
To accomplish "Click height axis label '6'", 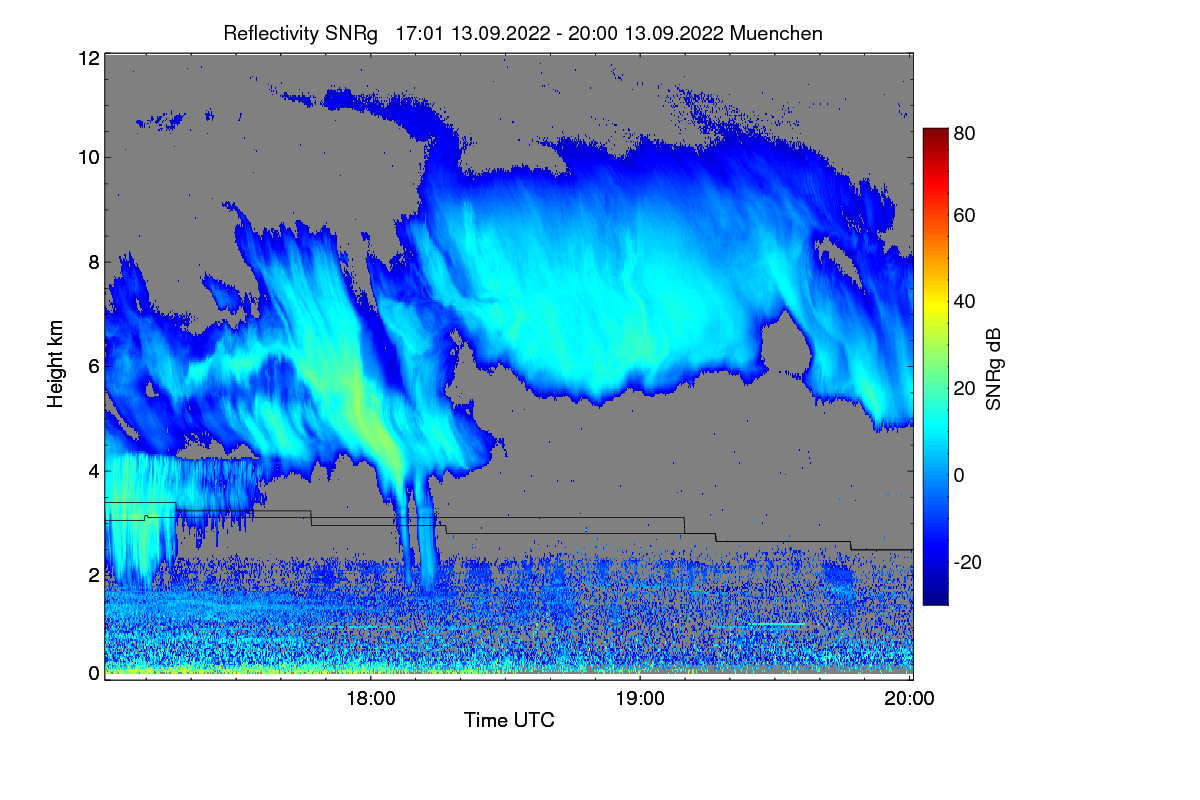I will 94,366.
